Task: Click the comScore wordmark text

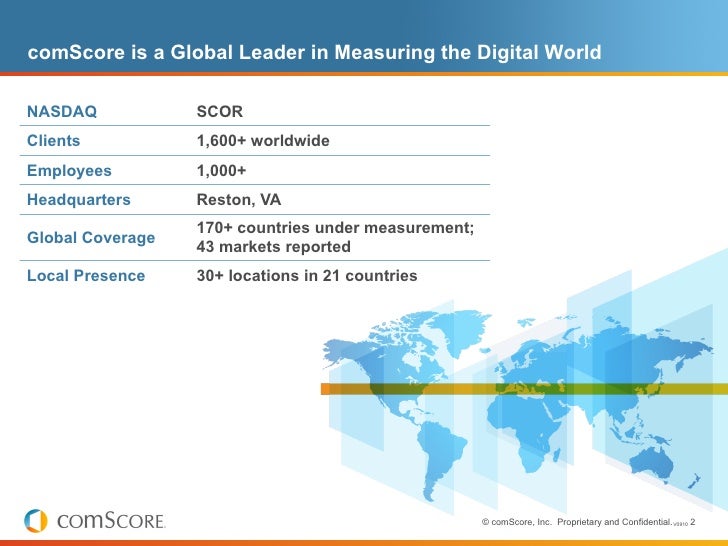Action: [x=111, y=521]
